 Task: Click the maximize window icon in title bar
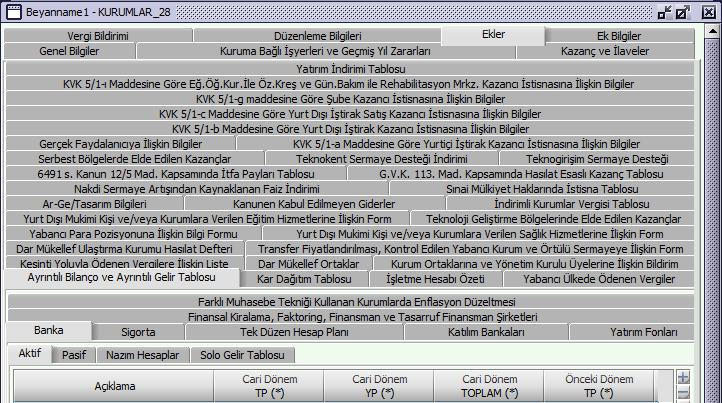pyautogui.click(x=683, y=12)
